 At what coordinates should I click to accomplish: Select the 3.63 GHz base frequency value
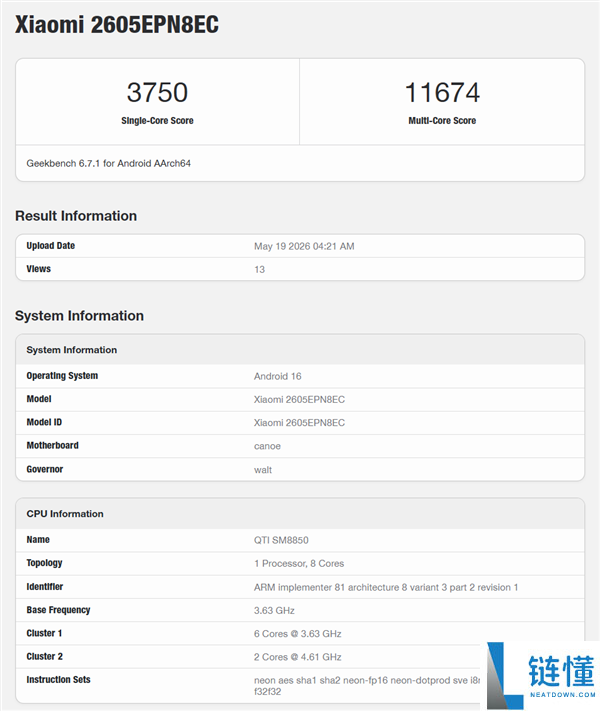pos(274,610)
